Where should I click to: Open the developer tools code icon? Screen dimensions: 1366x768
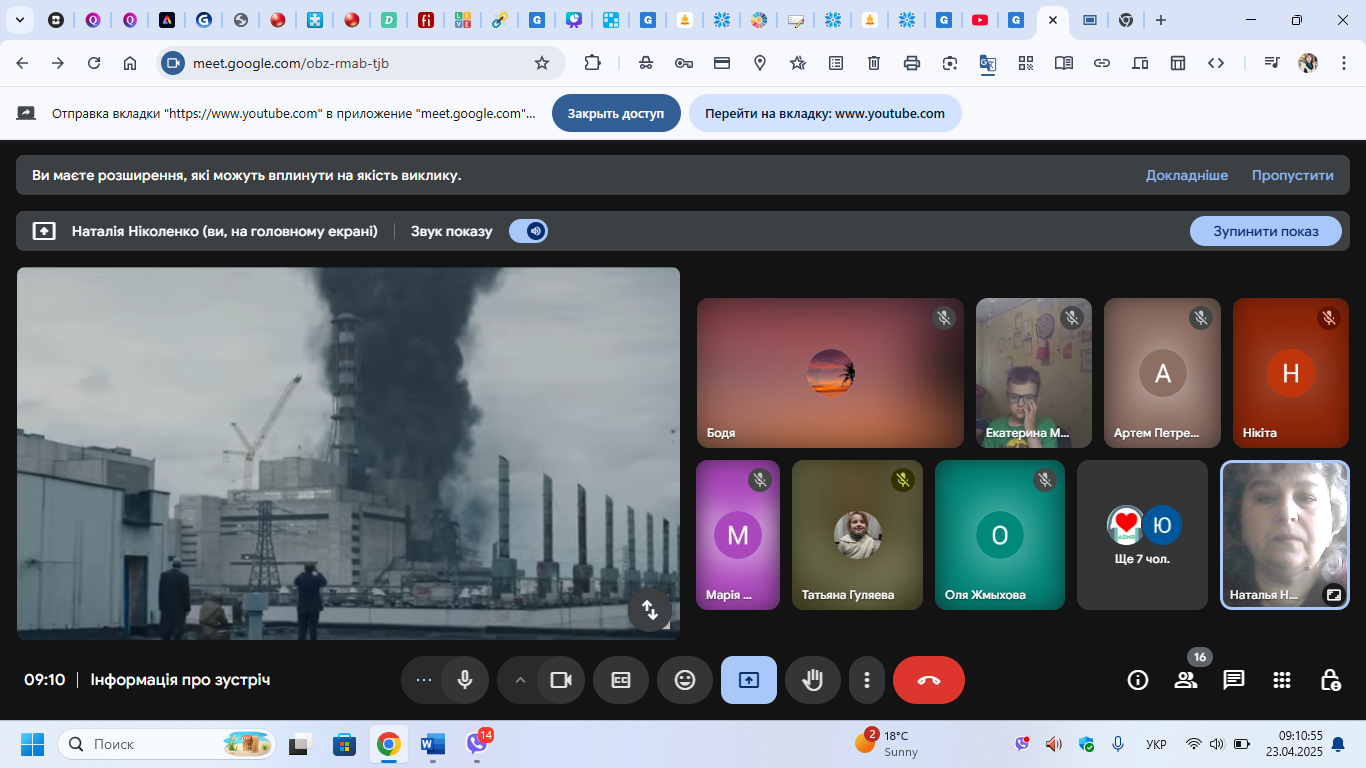pyautogui.click(x=1216, y=63)
